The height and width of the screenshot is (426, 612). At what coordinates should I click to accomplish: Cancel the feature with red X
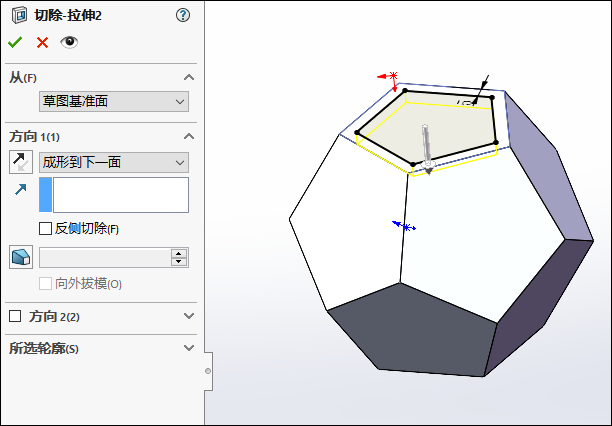[42, 42]
